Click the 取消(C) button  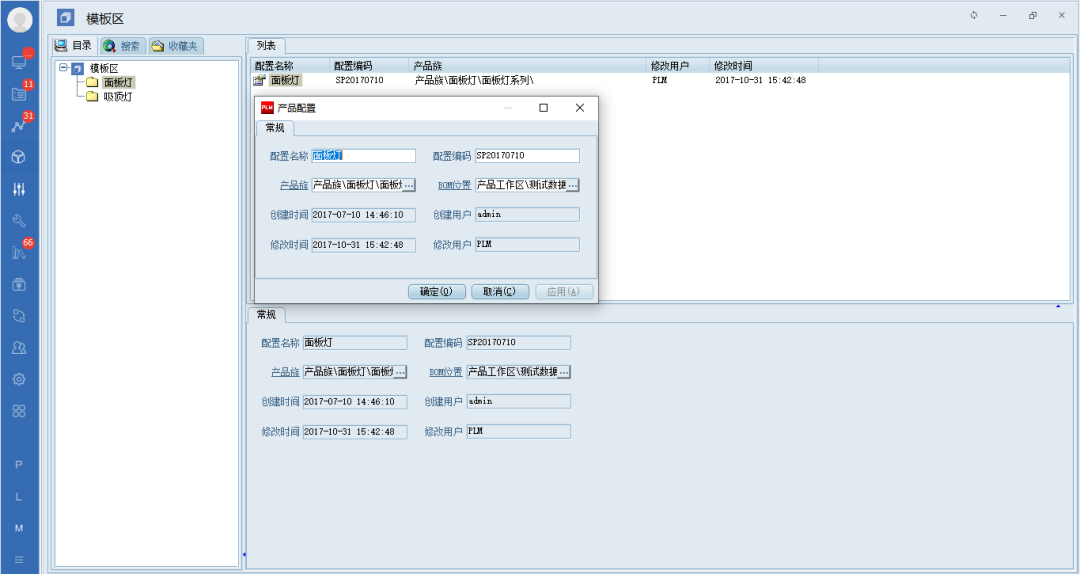point(499,292)
